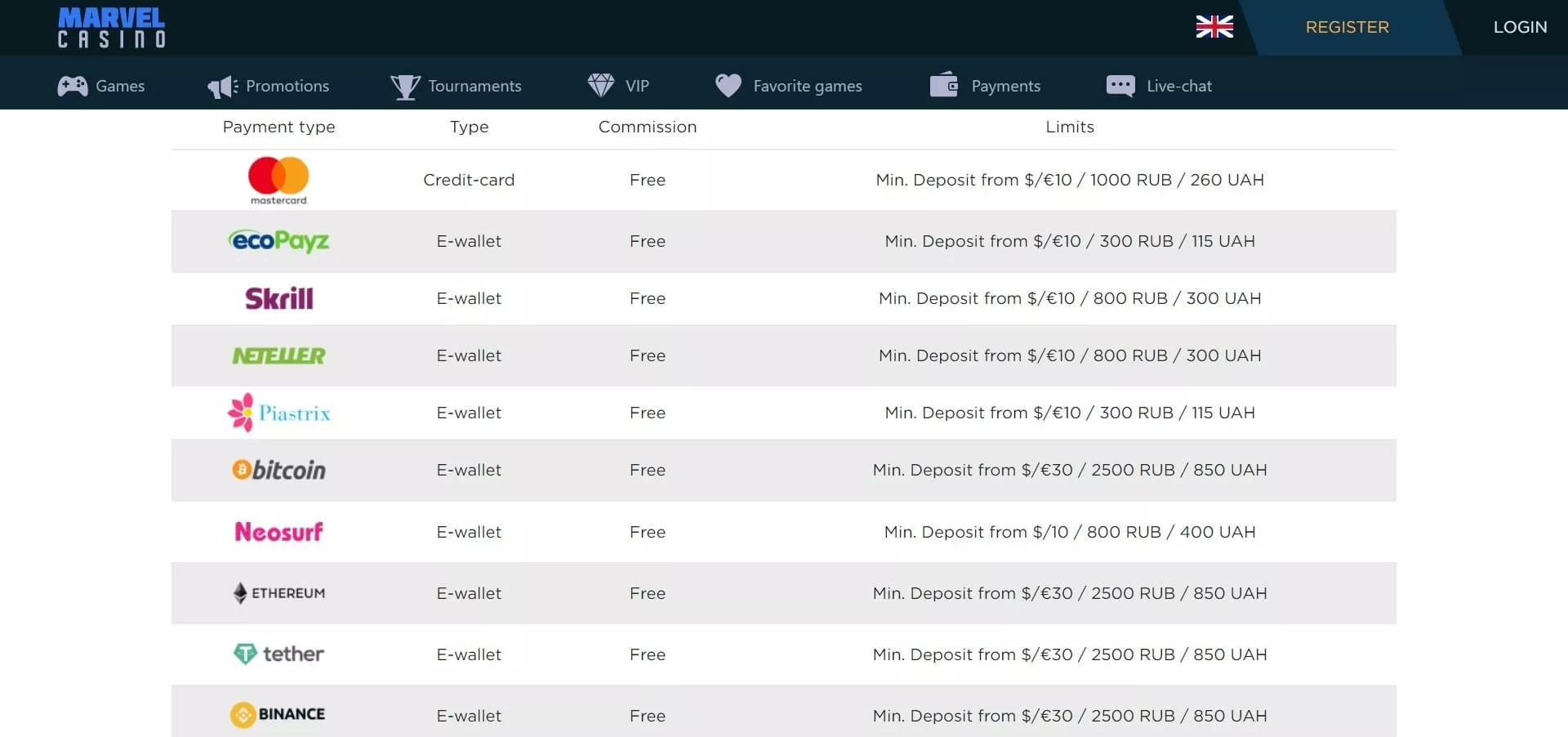Pick the Piastrix payment logo
This screenshot has height=737, width=1568.
(x=278, y=413)
